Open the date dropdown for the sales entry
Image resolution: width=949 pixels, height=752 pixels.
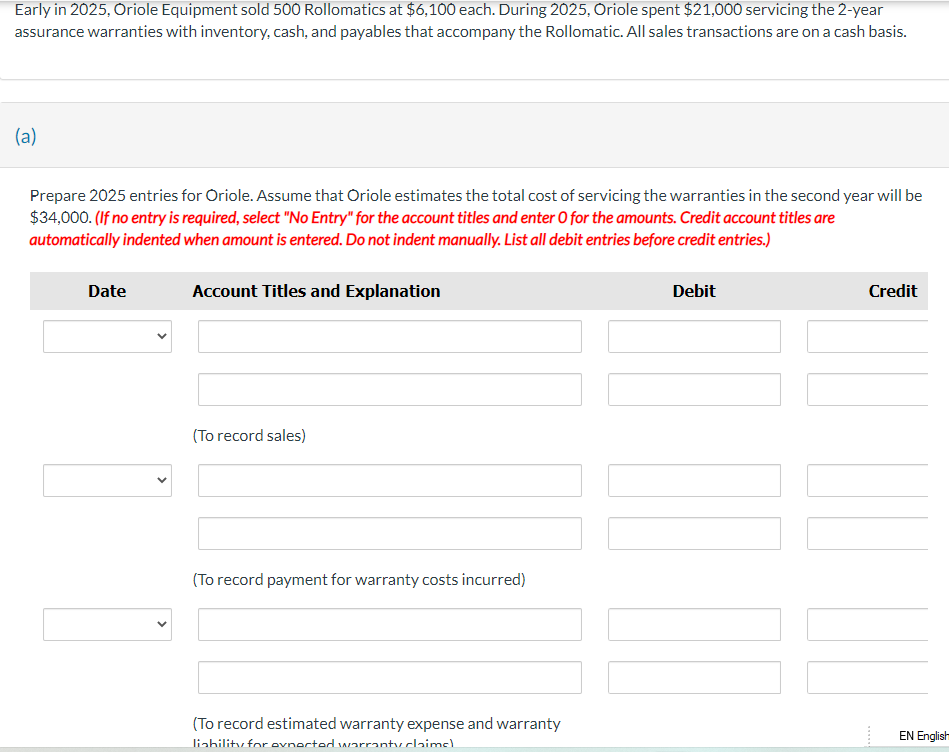(107, 336)
